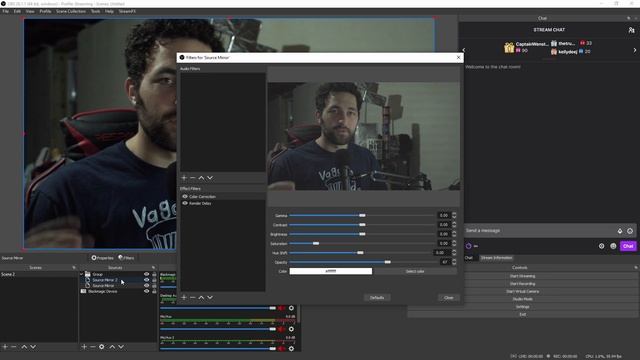The width and height of the screenshot is (640, 360).
Task: Collapse chat with left chevron arrow
Action: click(463, 50)
